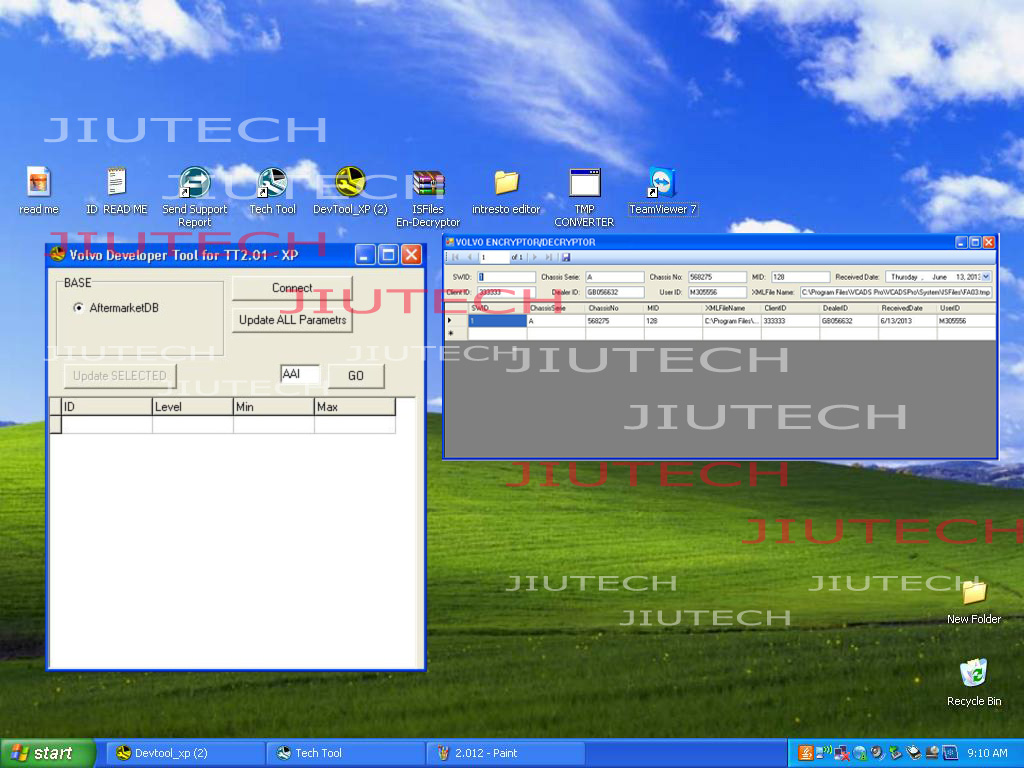Open the Tech Tool desktop shortcut
Image resolution: width=1024 pixels, height=768 pixels.
[272, 185]
